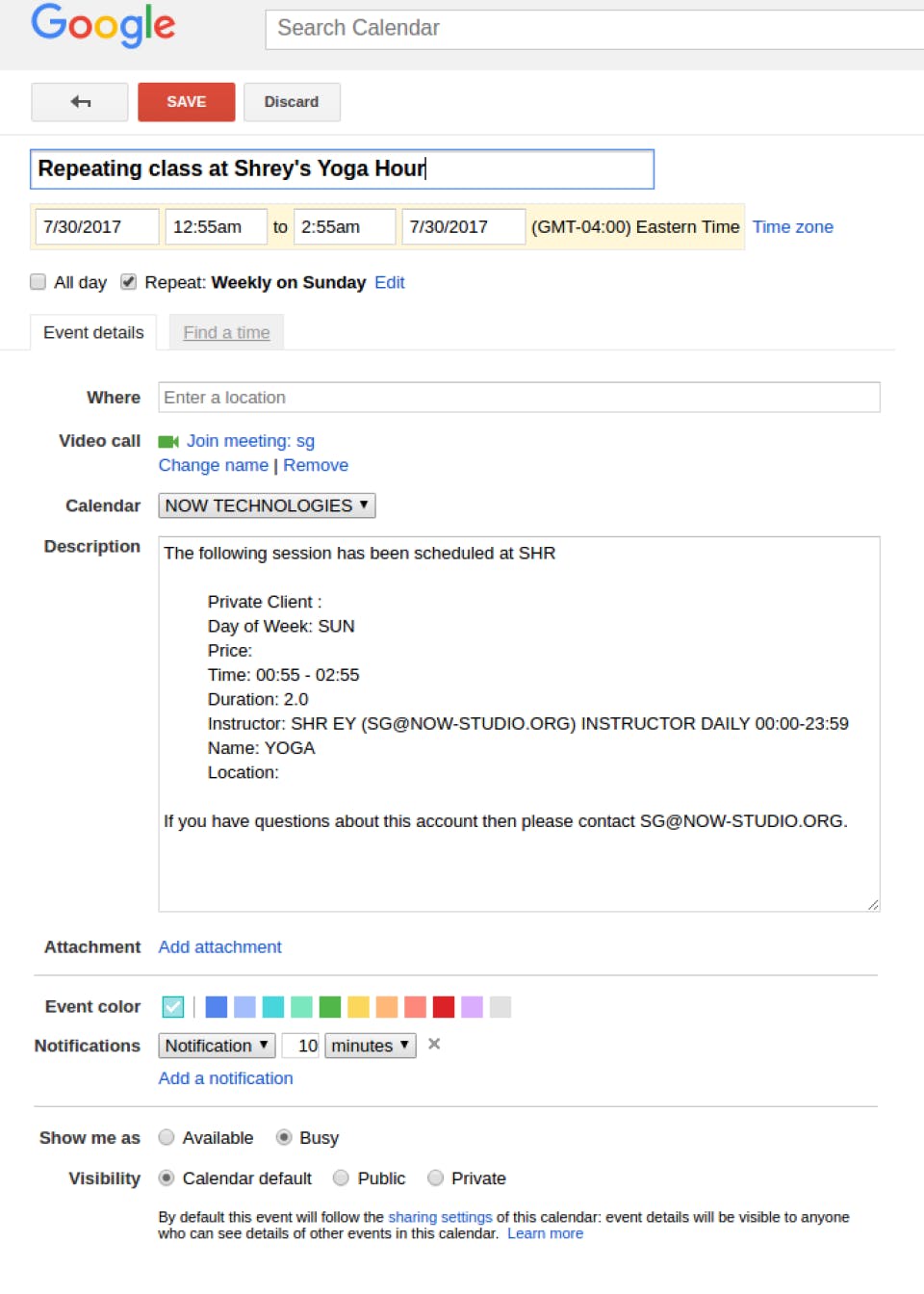This screenshot has height=1294, width=924.
Task: Choose the bold blue event color
Action: [217, 1007]
